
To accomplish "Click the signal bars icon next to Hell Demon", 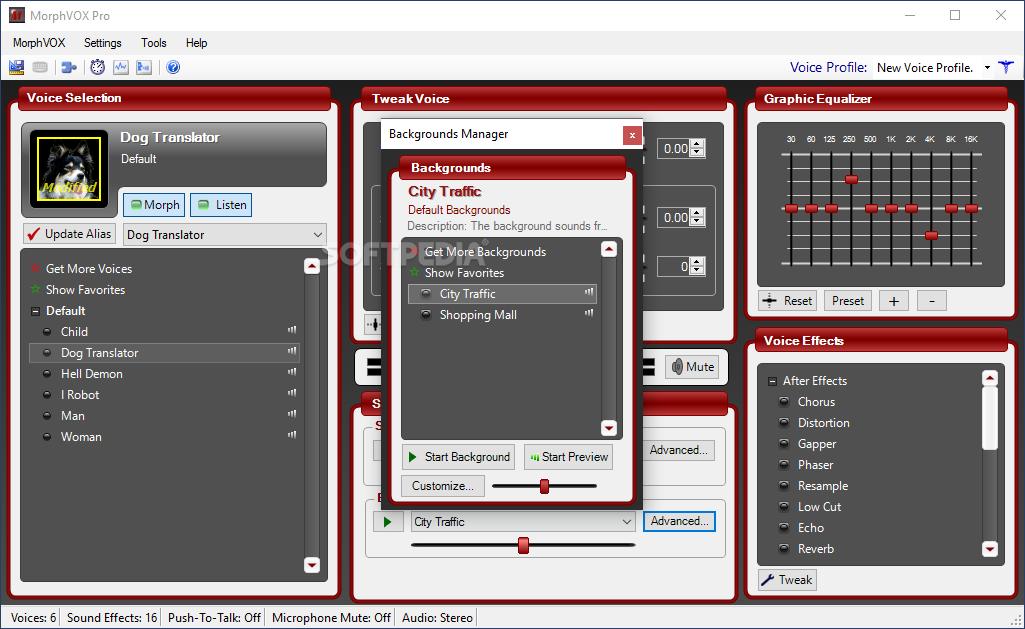I will point(292,372).
